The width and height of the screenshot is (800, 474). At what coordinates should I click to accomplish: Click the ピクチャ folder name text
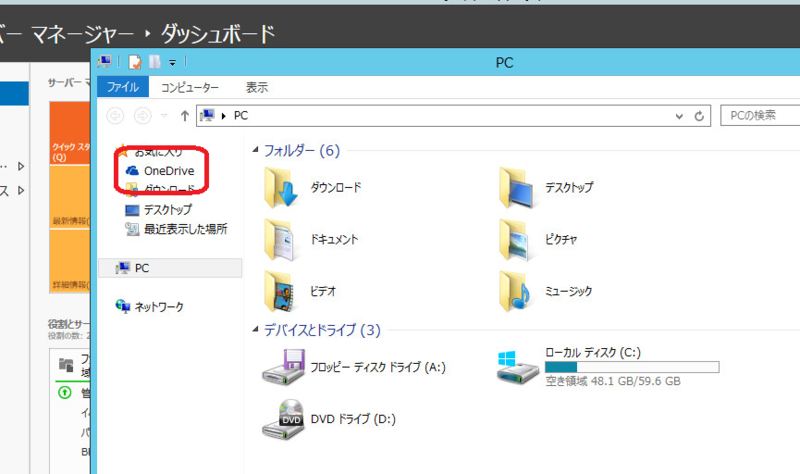pyautogui.click(x=561, y=240)
